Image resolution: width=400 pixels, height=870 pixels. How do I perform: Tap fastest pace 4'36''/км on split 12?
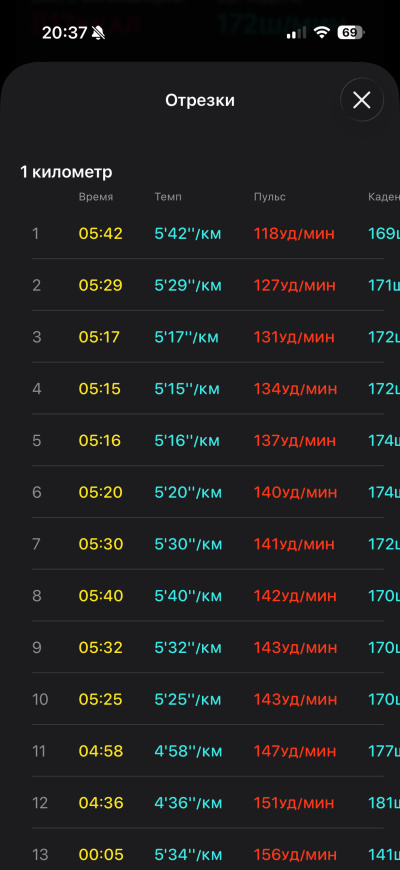pyautogui.click(x=188, y=803)
